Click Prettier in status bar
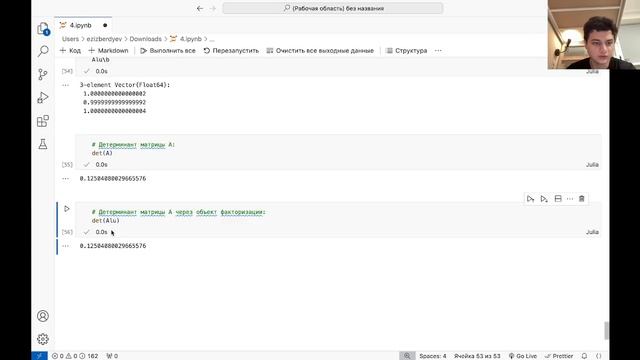640x360 pixels. click(x=560, y=356)
